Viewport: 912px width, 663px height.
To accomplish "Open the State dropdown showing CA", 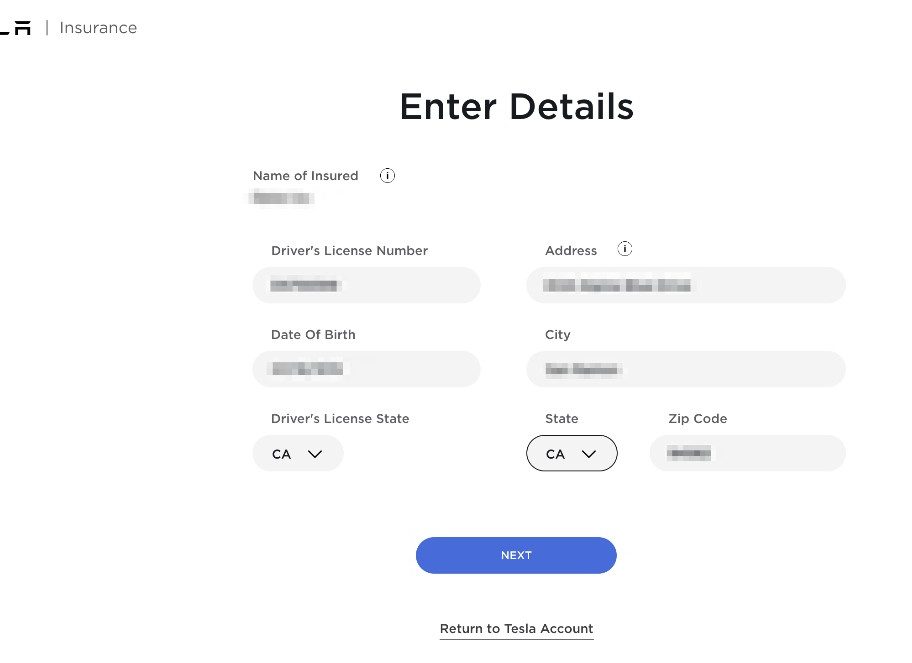I will (x=572, y=453).
